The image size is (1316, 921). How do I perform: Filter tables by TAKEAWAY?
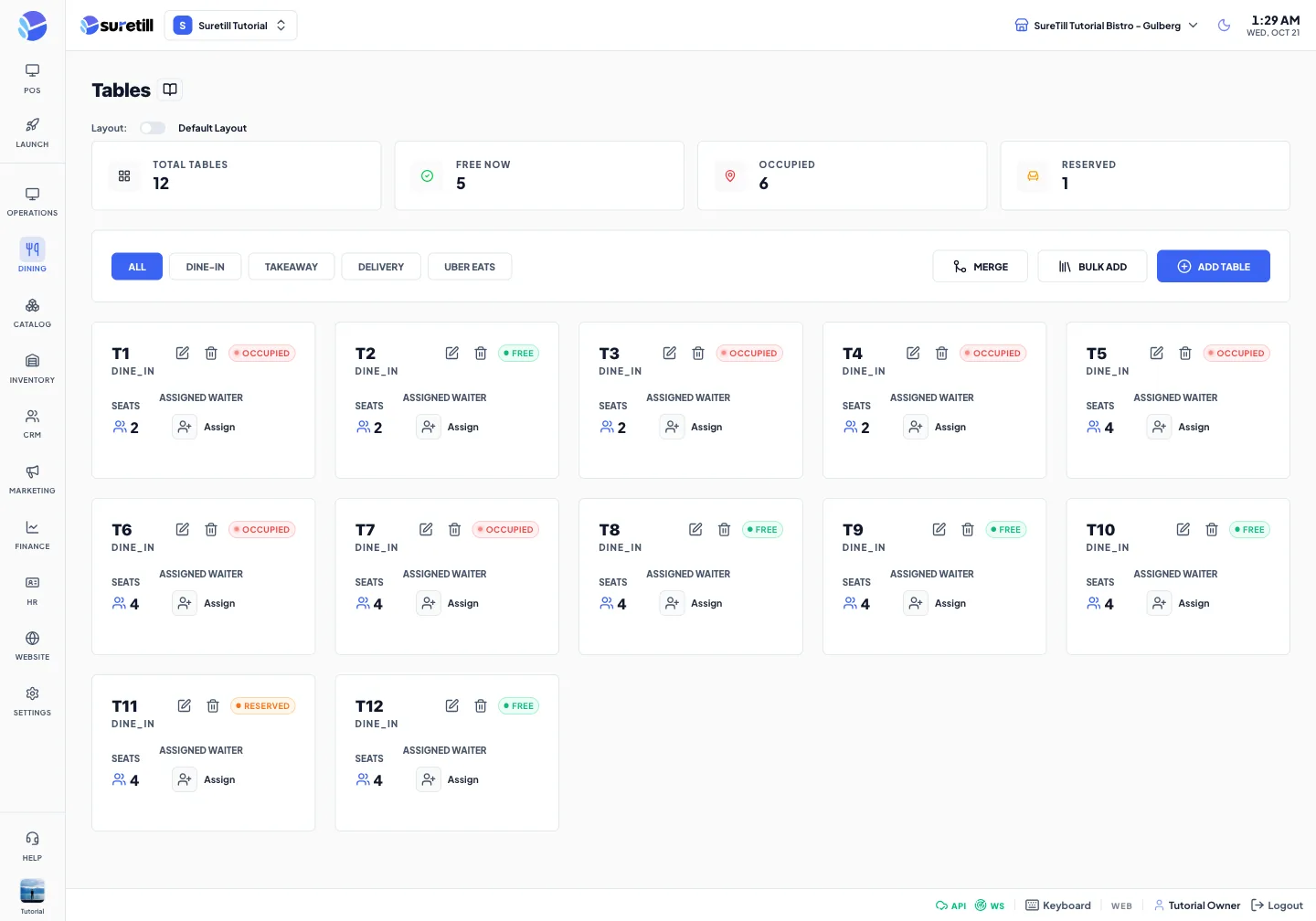[x=292, y=267]
